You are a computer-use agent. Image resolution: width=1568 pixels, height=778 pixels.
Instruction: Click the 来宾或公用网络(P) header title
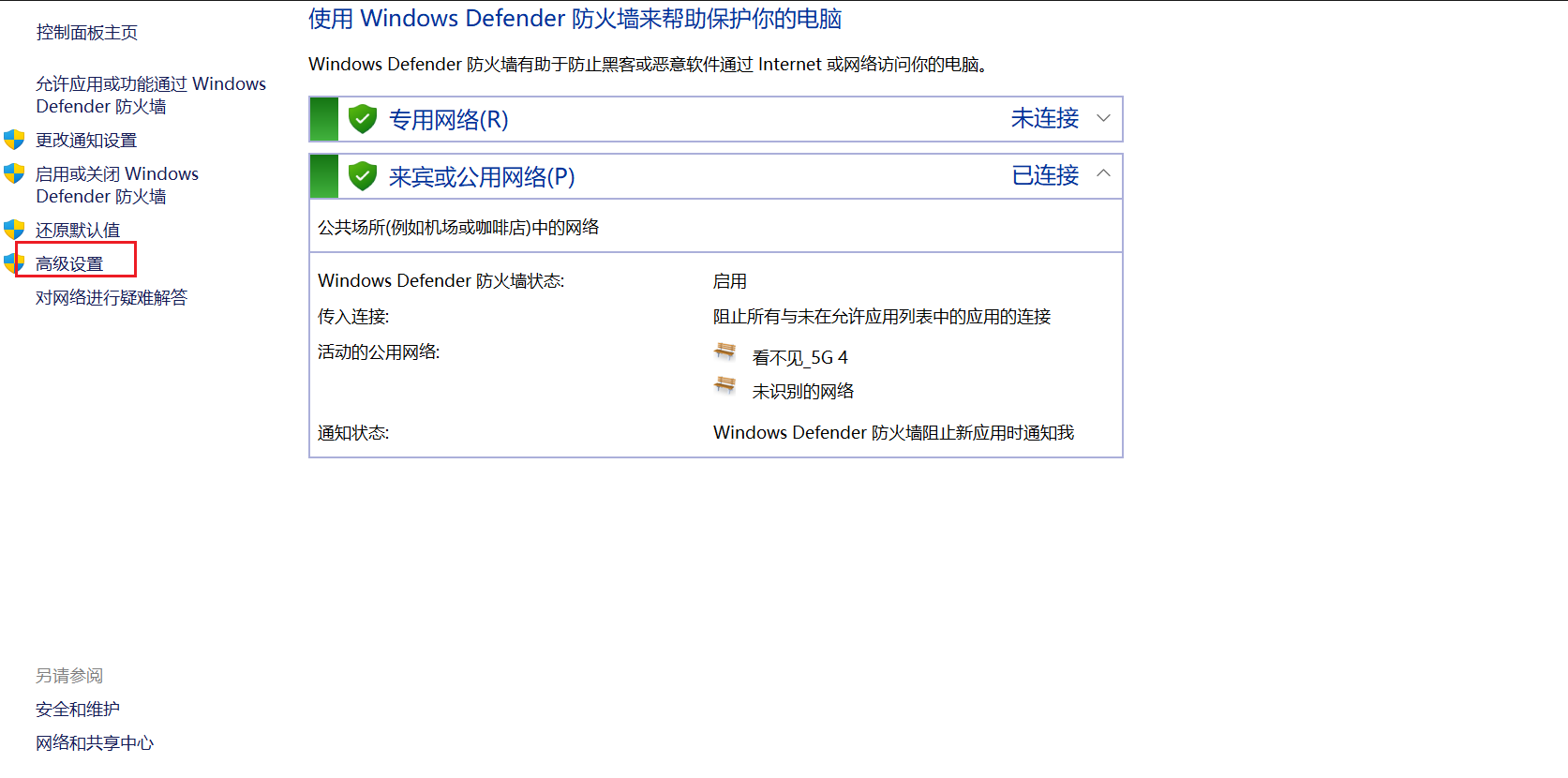[x=482, y=177]
